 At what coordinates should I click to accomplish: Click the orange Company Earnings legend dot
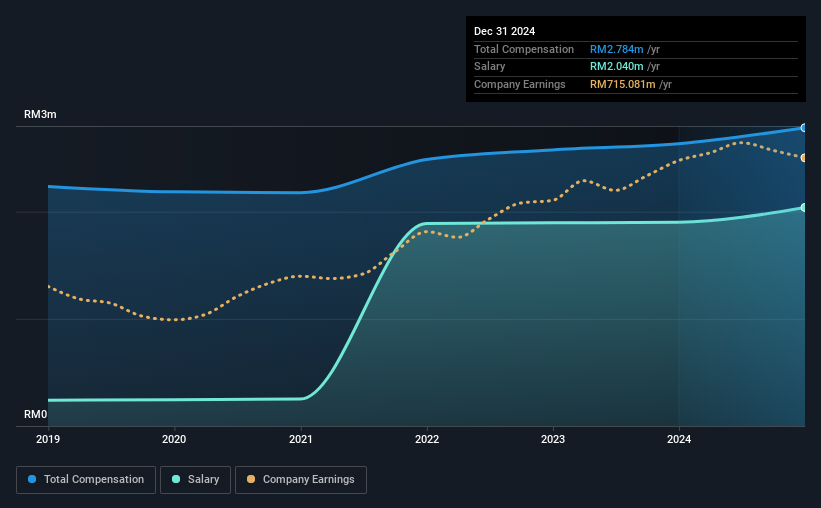(x=251, y=479)
